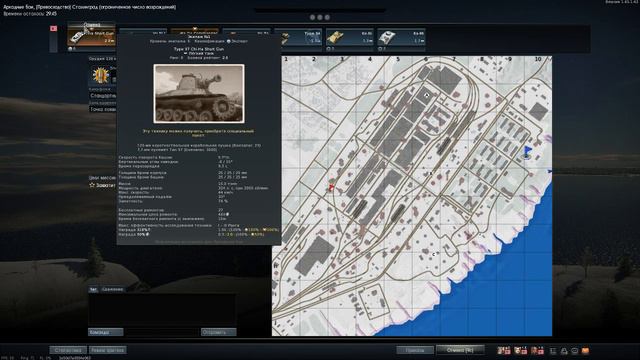The height and width of the screenshot is (360, 640).
Task: Click the first red squad icon in bottom bar
Action: (x=504, y=350)
